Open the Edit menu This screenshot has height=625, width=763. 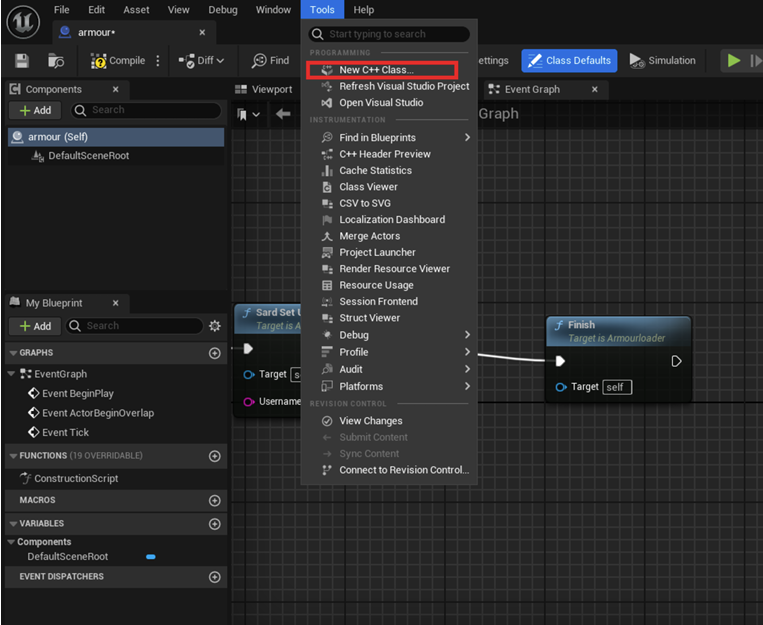click(96, 10)
